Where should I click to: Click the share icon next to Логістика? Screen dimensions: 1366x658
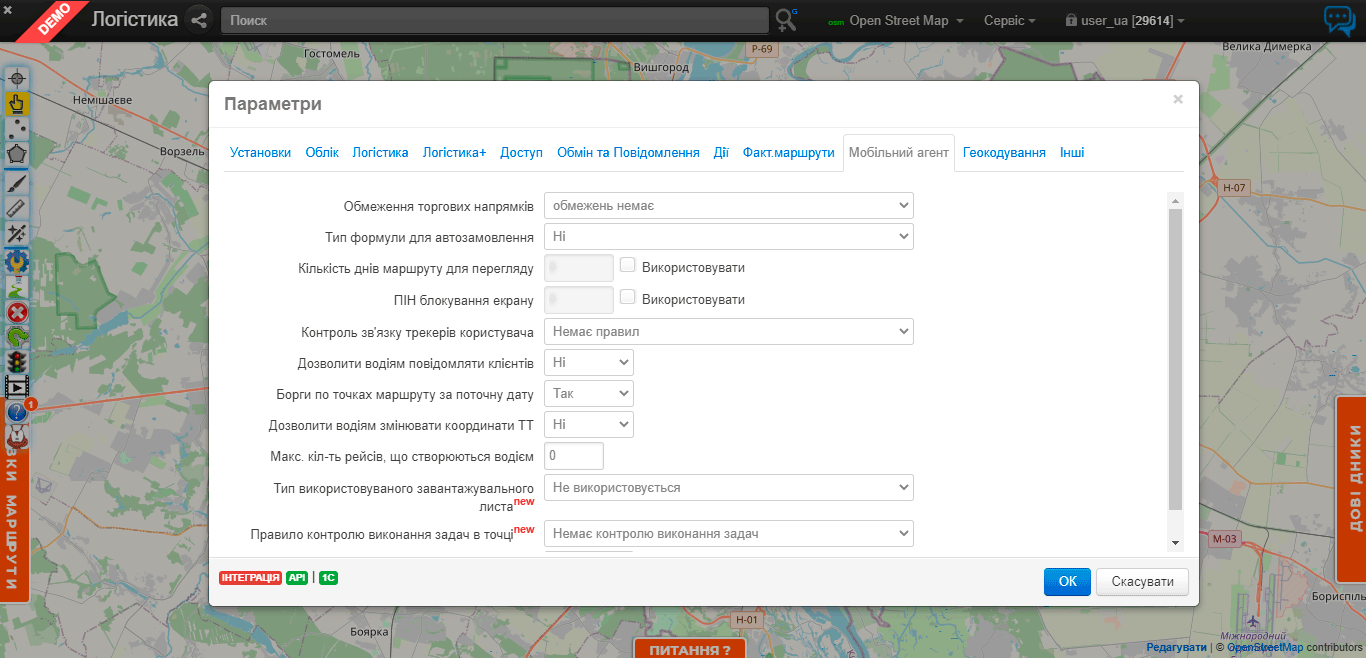199,20
